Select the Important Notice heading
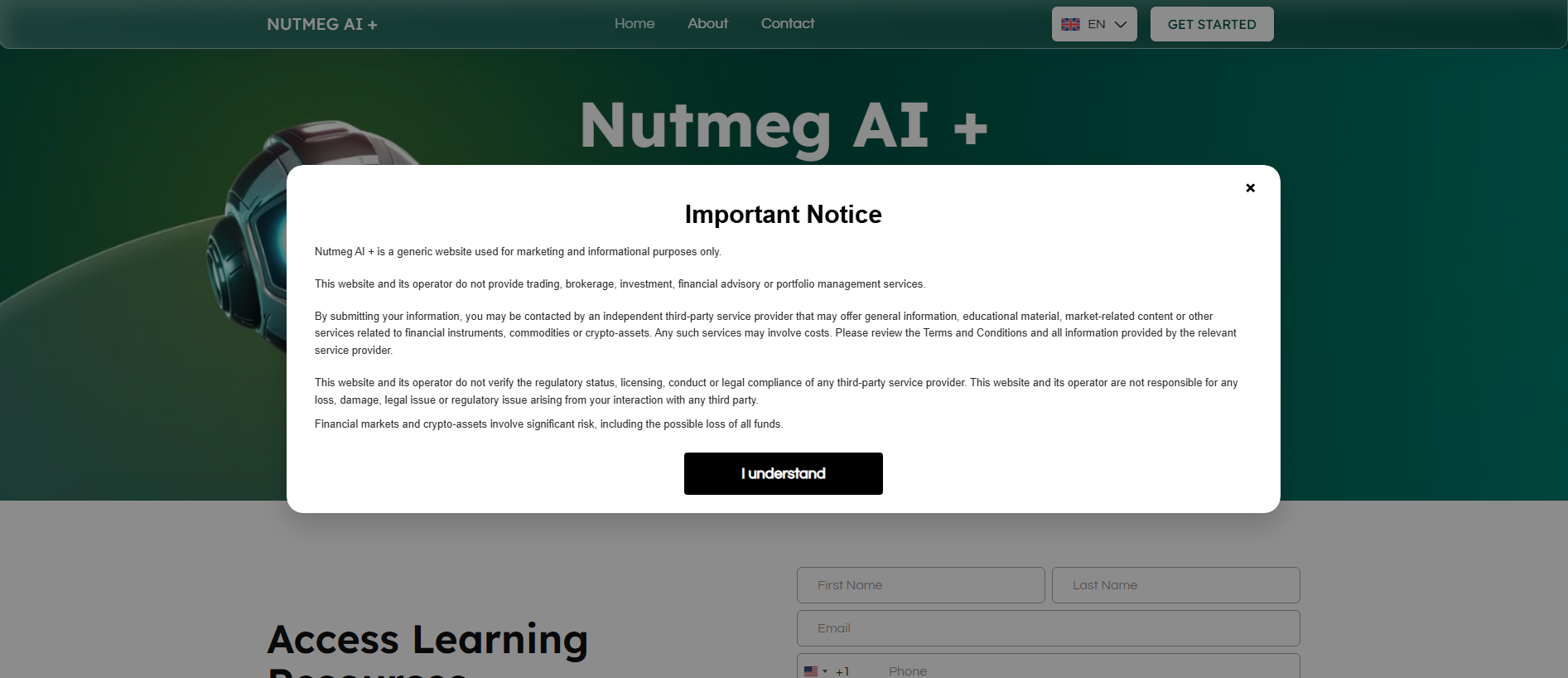1568x678 pixels. 783,214
